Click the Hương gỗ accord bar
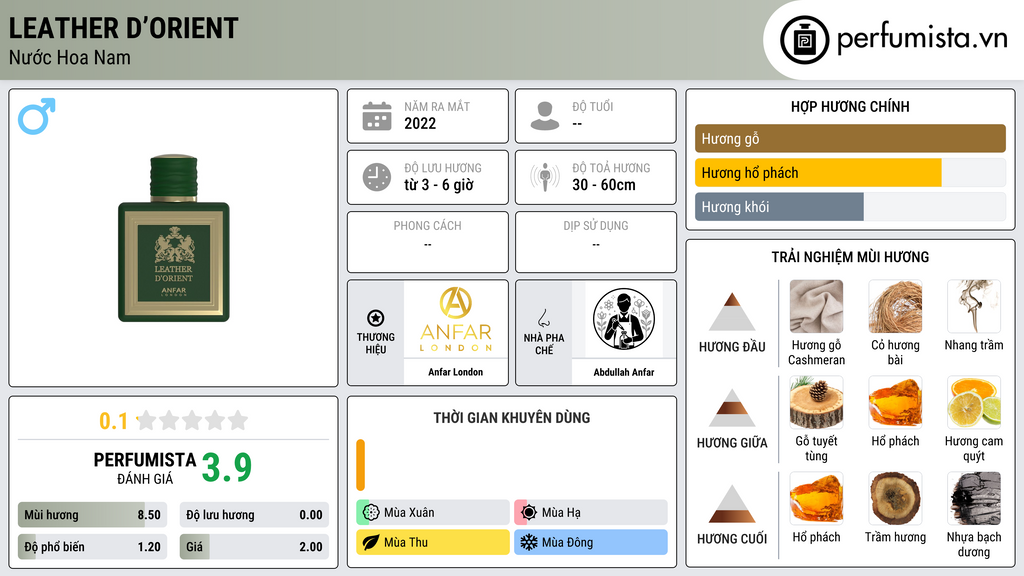1024x576 pixels. 850,138
